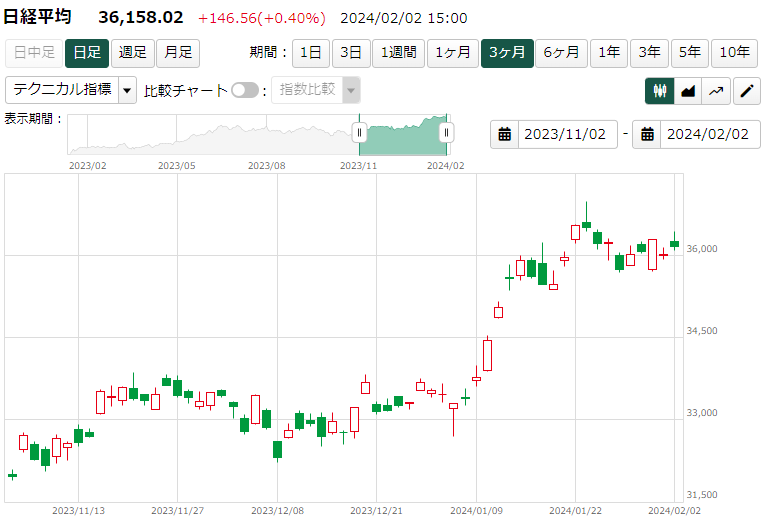
Task: Select the candlestick chart type icon
Action: click(659, 91)
